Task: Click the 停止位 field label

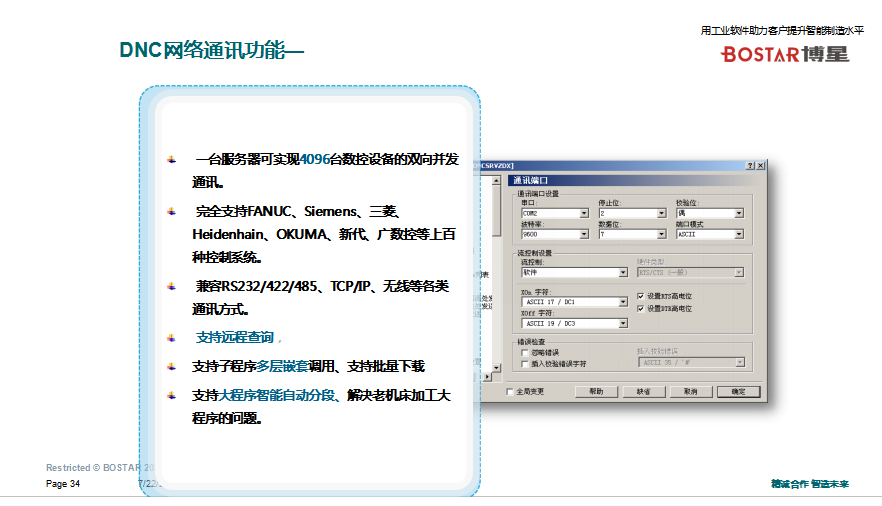Action: 610,204
